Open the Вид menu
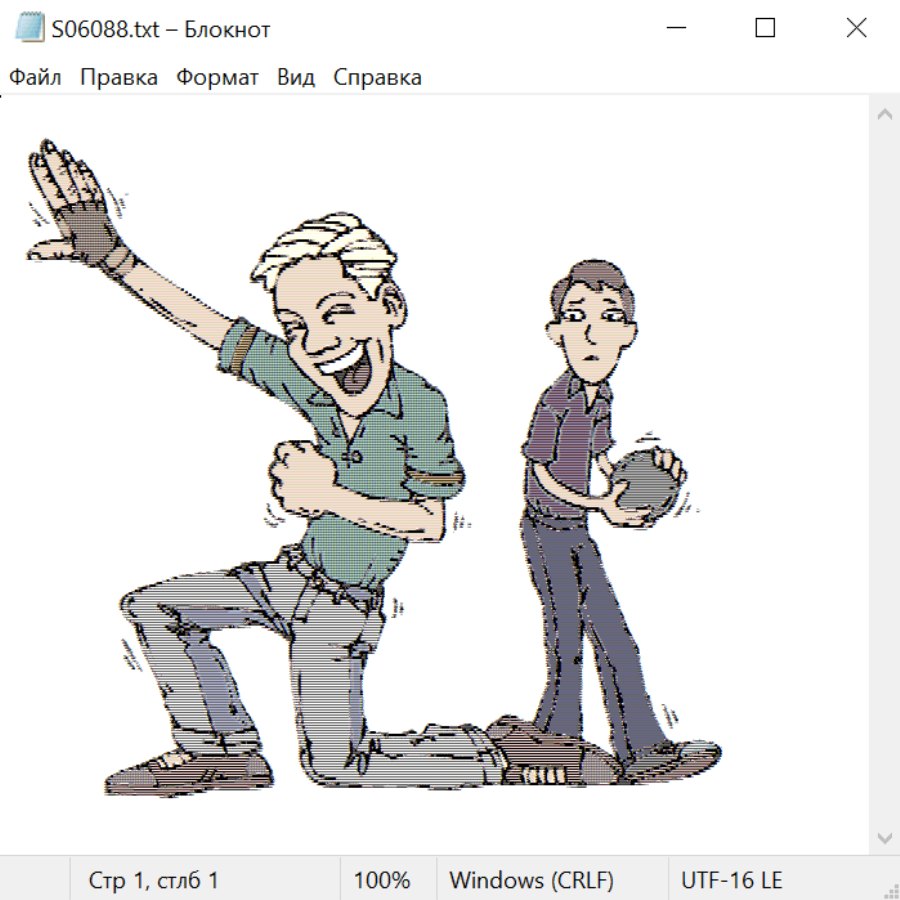The width and height of the screenshot is (900, 900). 296,78
